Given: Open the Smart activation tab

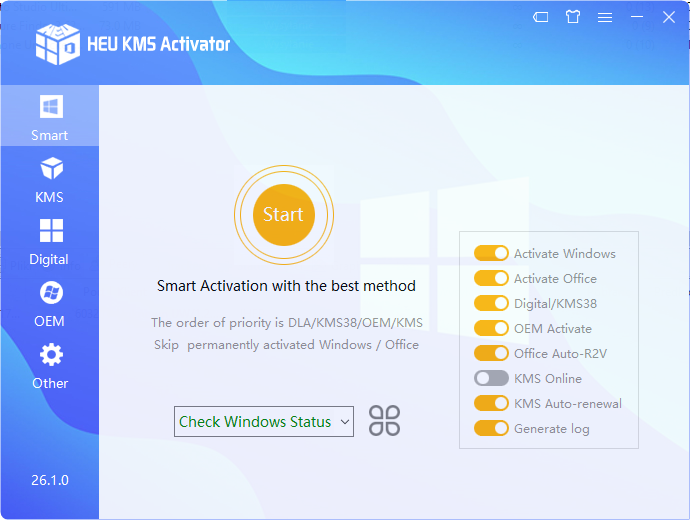Looking at the screenshot, I should 50,116.
